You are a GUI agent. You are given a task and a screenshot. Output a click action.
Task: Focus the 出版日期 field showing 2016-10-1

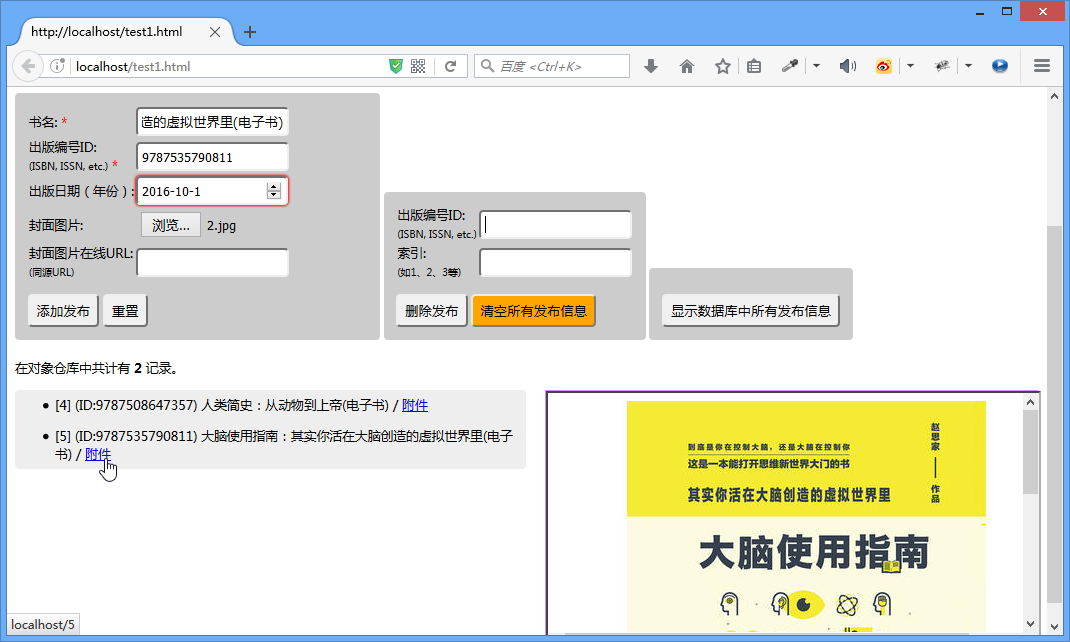(212, 191)
